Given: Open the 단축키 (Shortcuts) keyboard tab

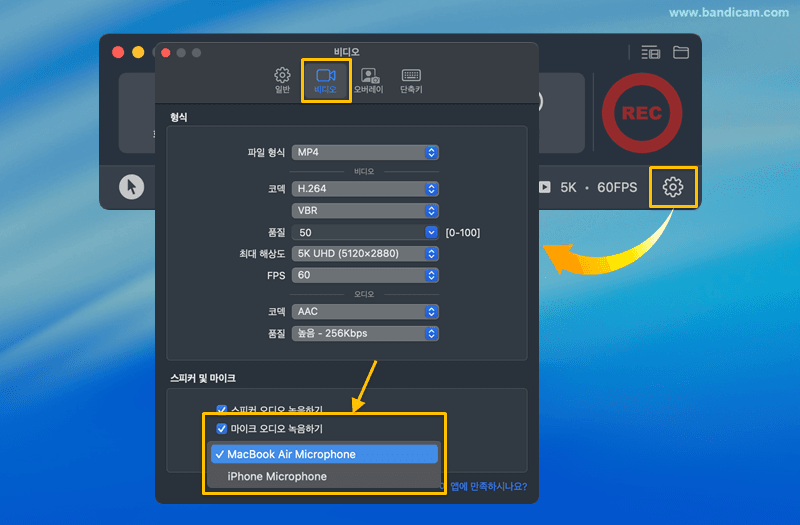Looking at the screenshot, I should click(411, 80).
